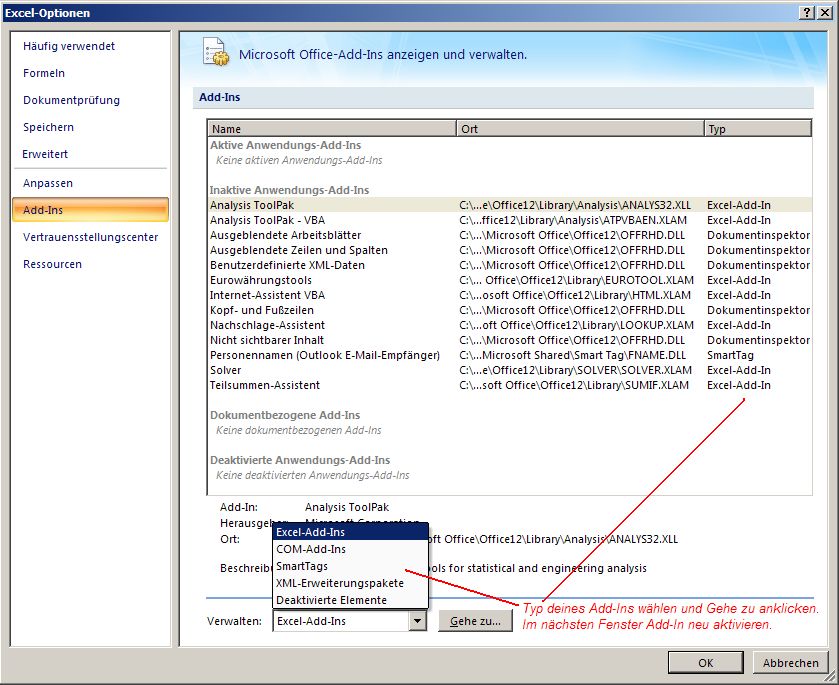Click the add-ins gear document icon

[216, 52]
